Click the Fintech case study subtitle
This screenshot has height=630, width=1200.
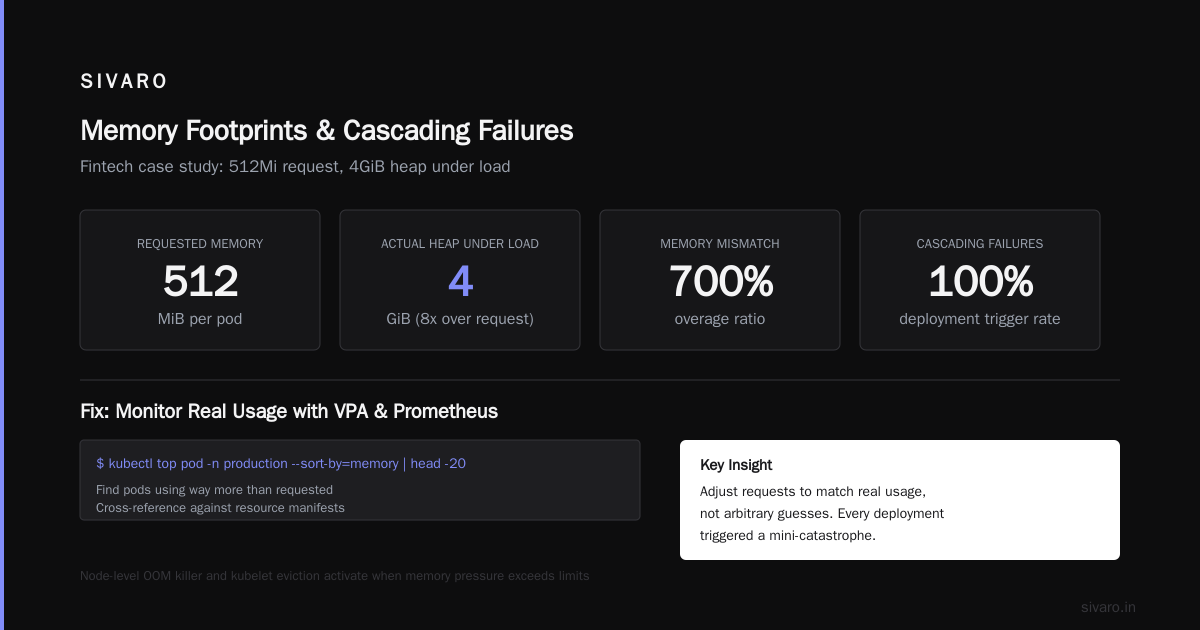tap(295, 167)
